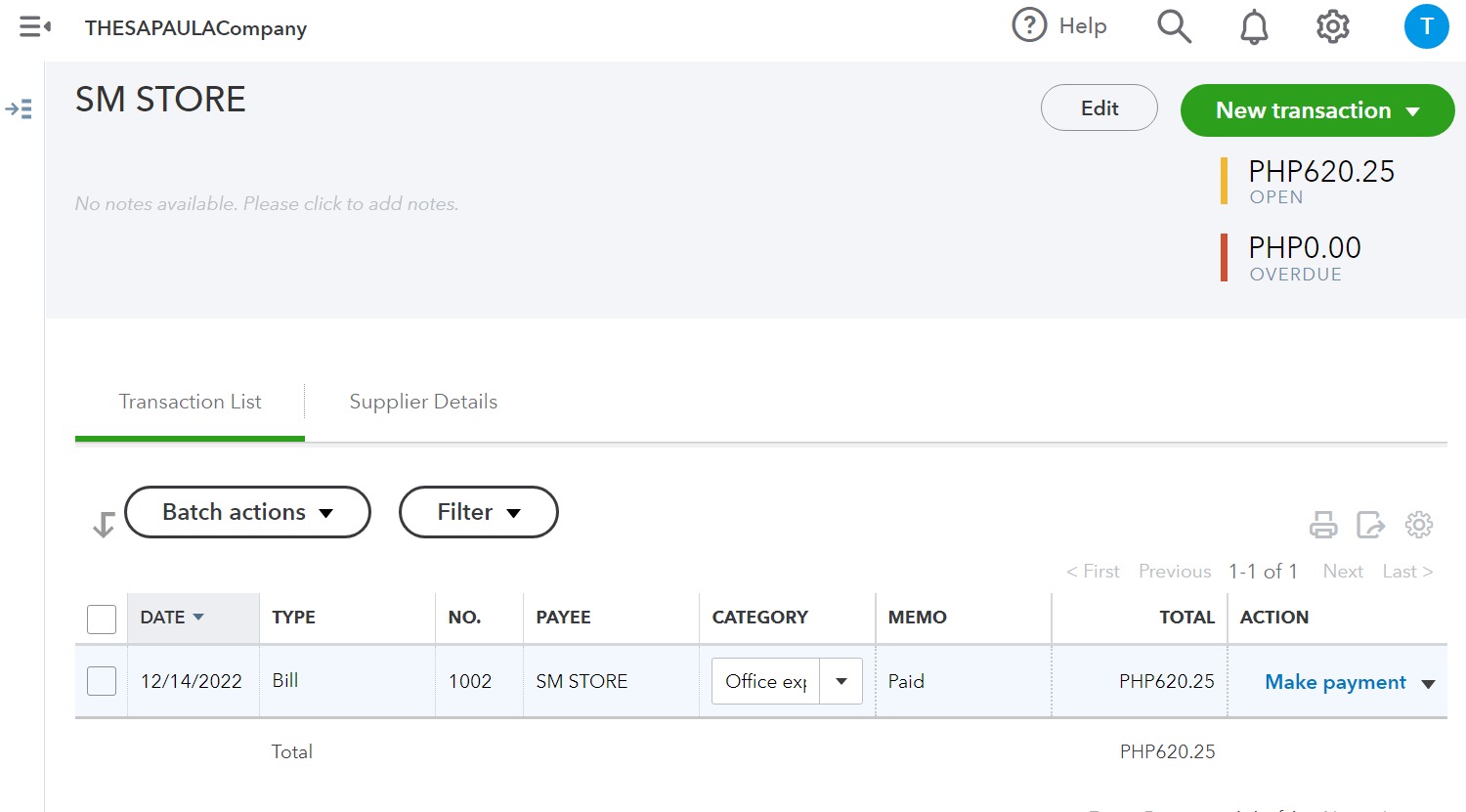This screenshot has width=1466, height=812.
Task: Click the Make payment link
Action: (1335, 682)
